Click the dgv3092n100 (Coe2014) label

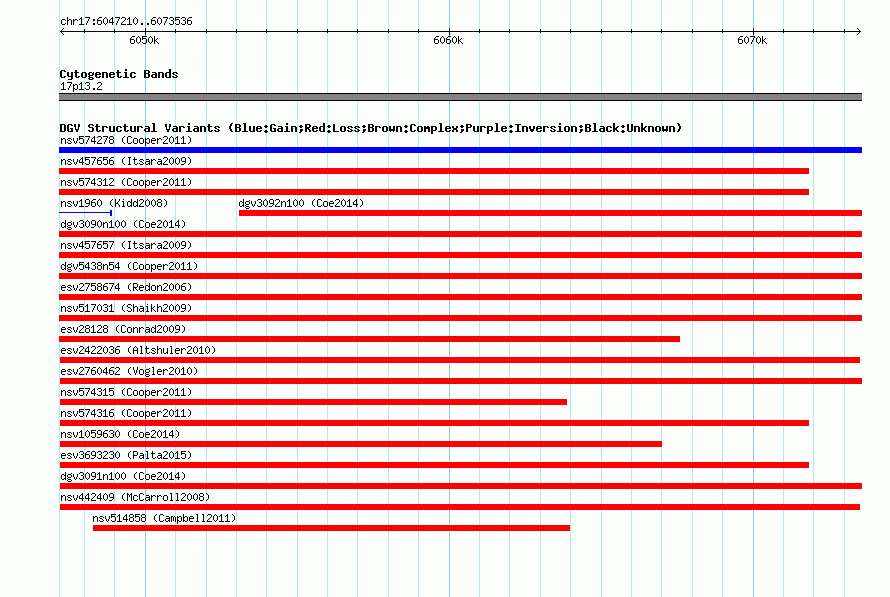(301, 203)
